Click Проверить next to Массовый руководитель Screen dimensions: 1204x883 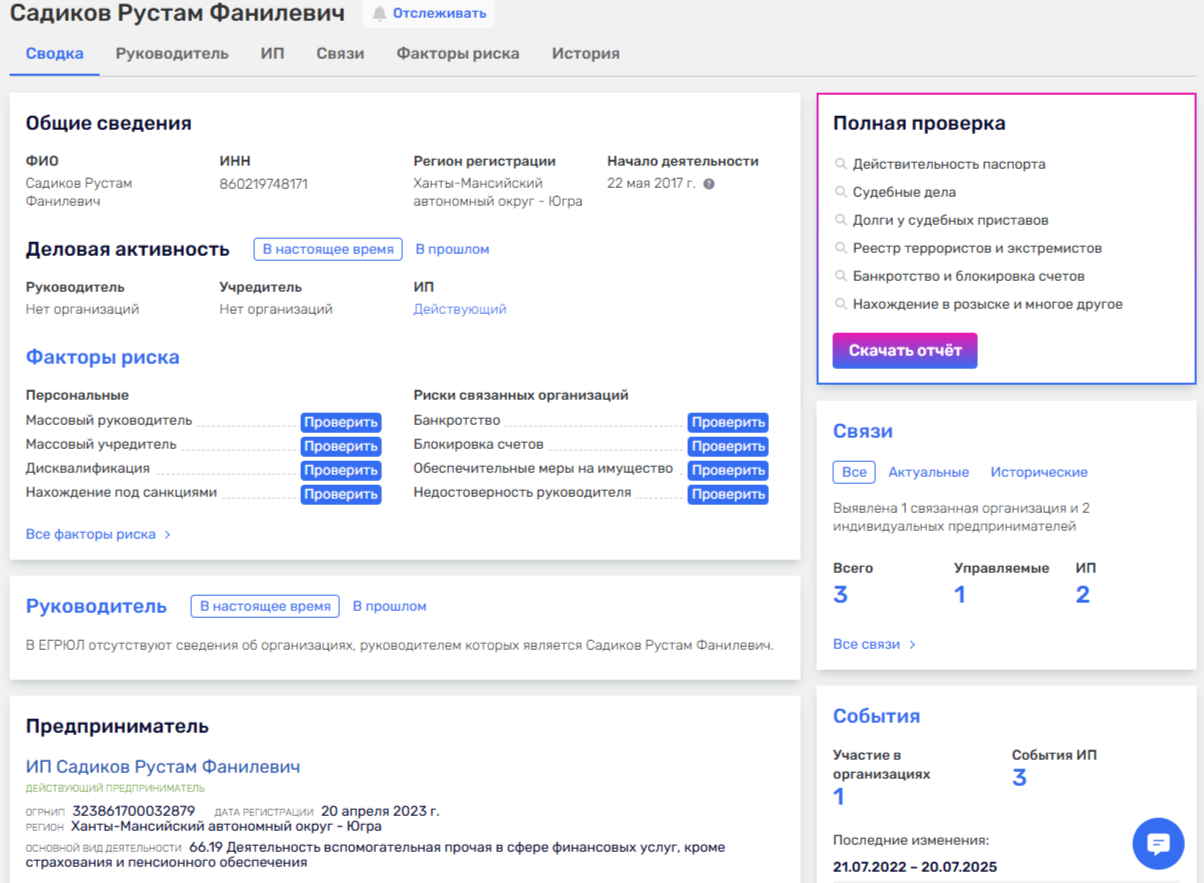coord(341,422)
